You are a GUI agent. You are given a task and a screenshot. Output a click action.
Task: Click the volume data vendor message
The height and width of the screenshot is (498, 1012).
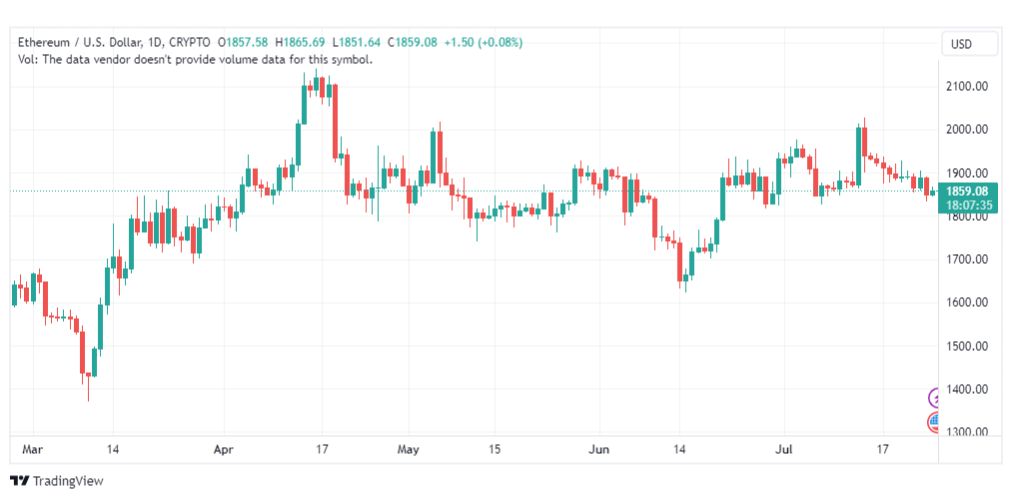(x=196, y=59)
